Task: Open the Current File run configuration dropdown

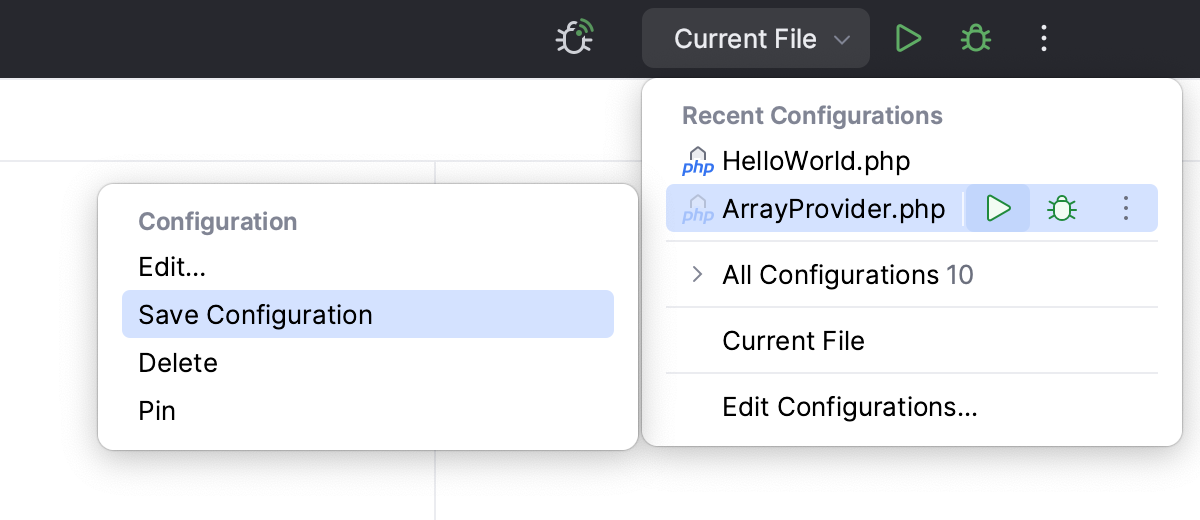Action: 756,39
